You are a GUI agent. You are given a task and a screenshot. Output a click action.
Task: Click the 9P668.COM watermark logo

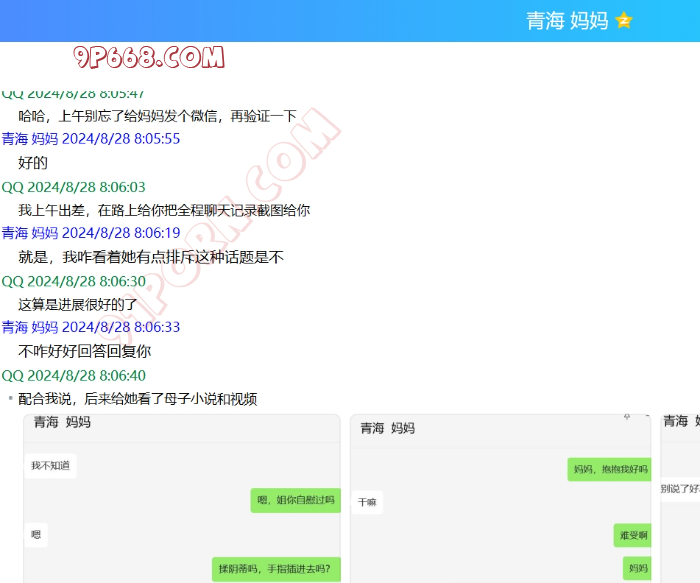pos(149,58)
